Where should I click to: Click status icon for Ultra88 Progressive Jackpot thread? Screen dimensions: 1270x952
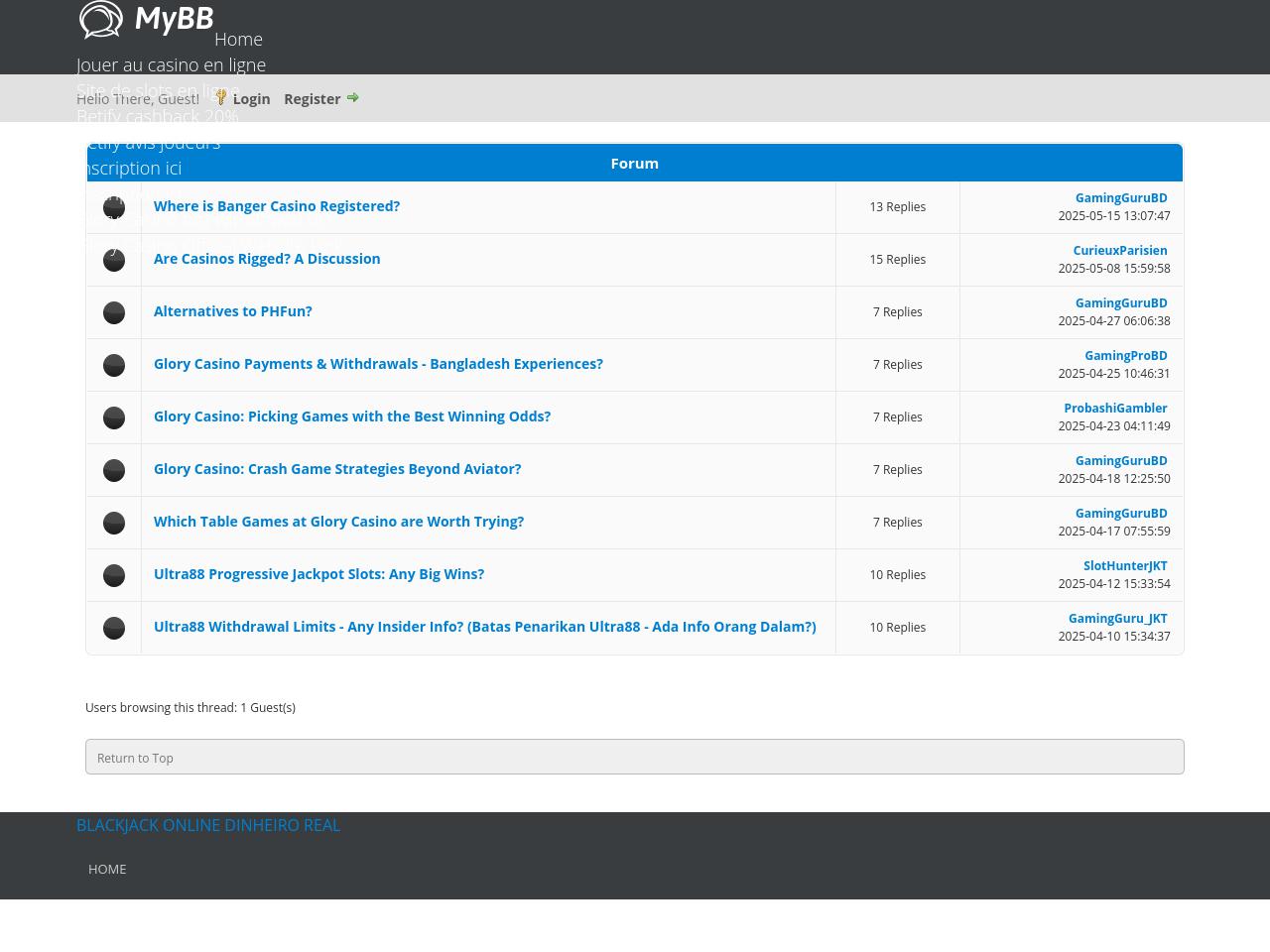[x=114, y=575]
